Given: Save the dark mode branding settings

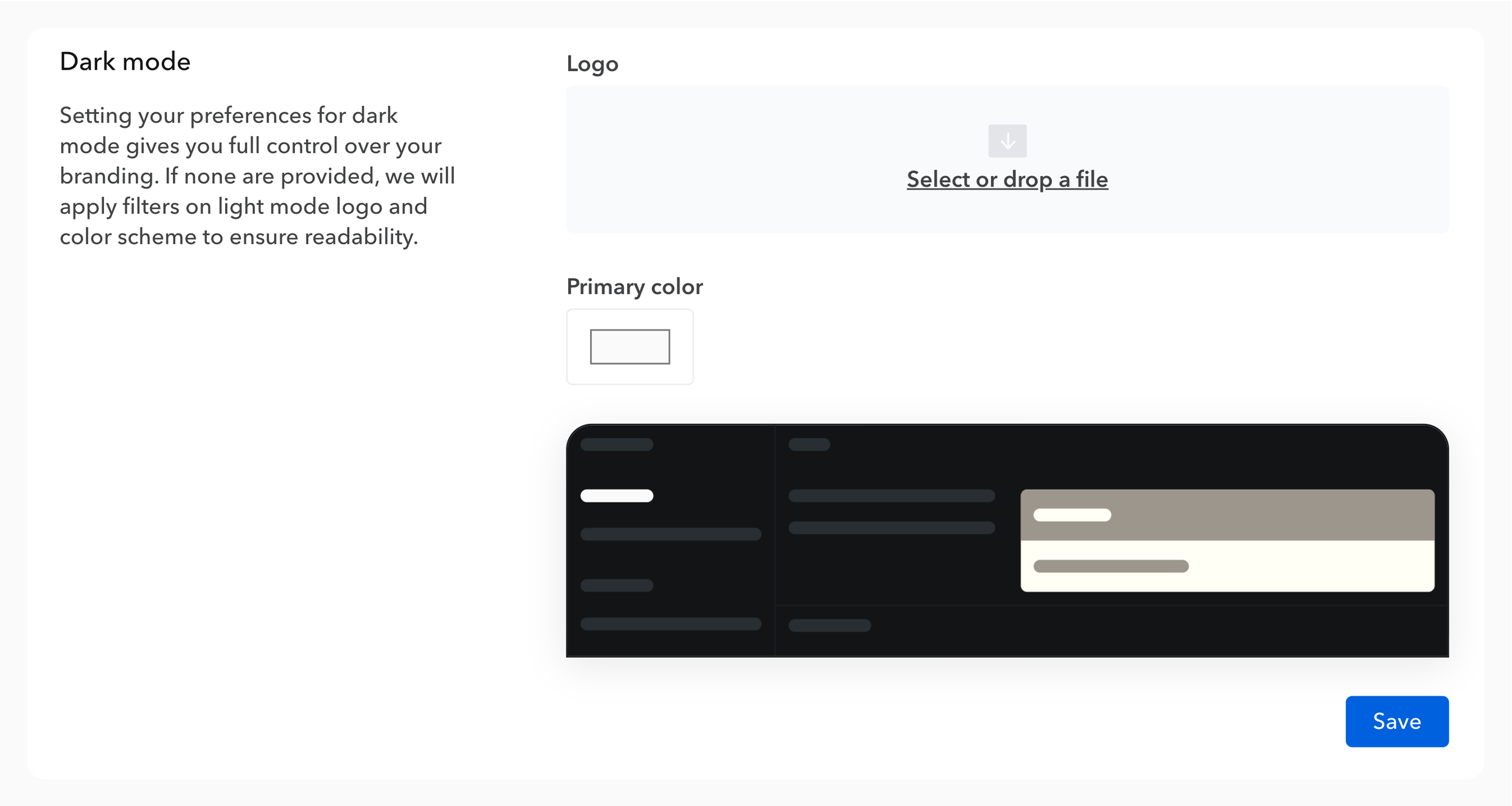Looking at the screenshot, I should (1396, 721).
